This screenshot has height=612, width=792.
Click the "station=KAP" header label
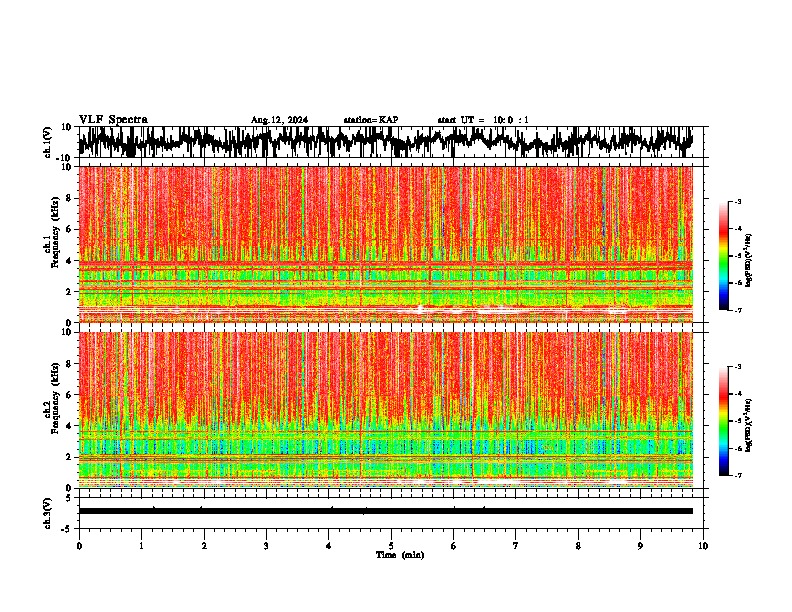371,120
